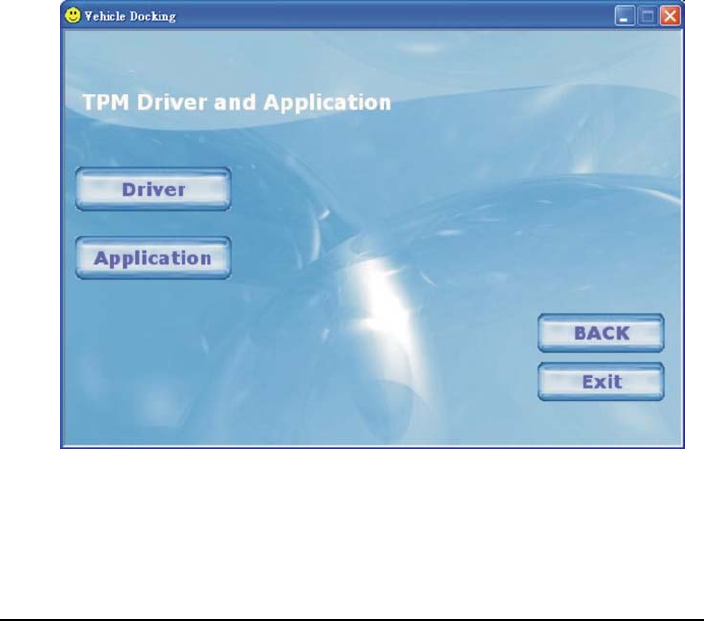
Task: Close the Vehicle Docking window
Action: (x=670, y=16)
